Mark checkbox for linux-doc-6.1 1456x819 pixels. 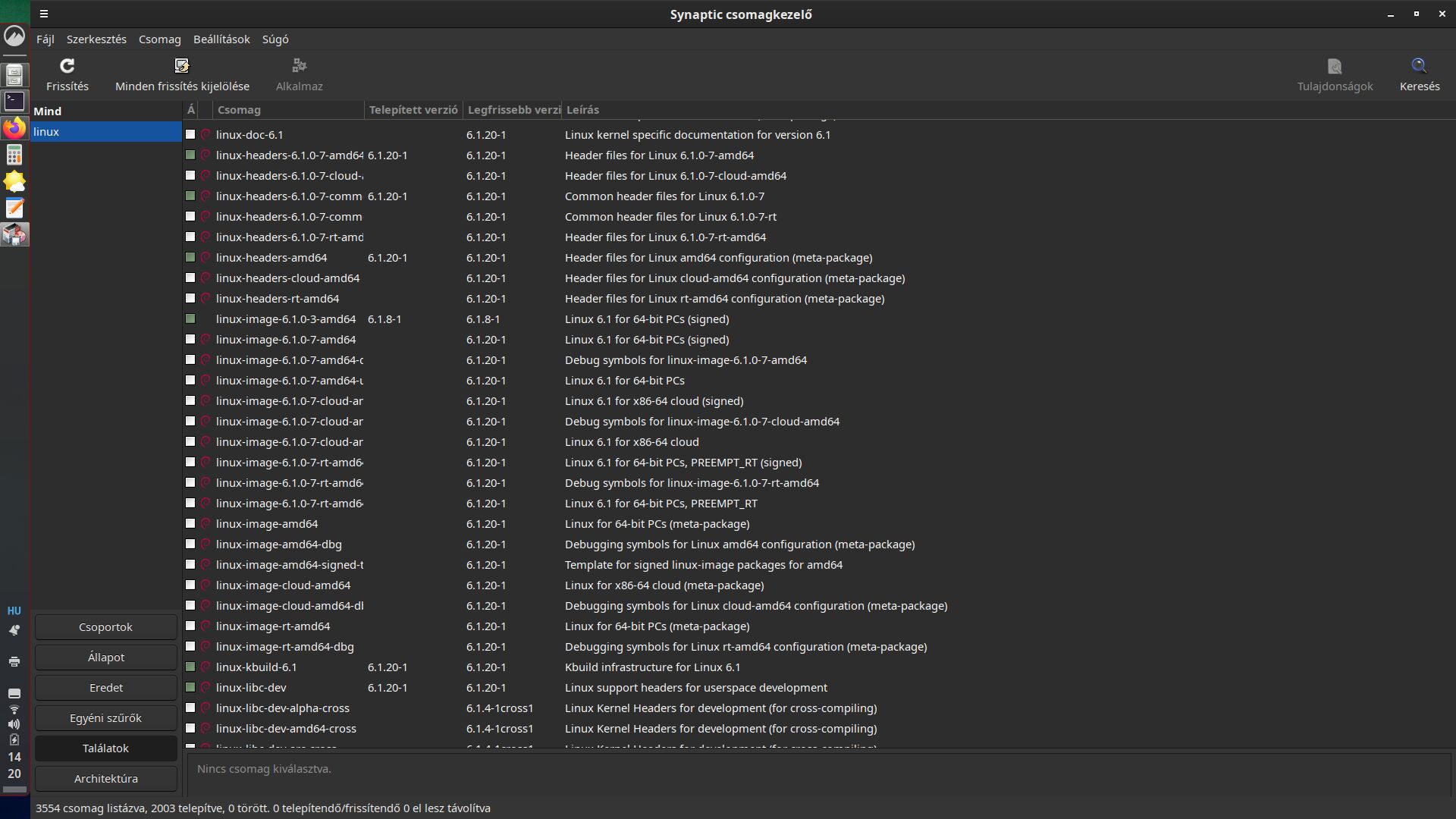[x=190, y=134]
